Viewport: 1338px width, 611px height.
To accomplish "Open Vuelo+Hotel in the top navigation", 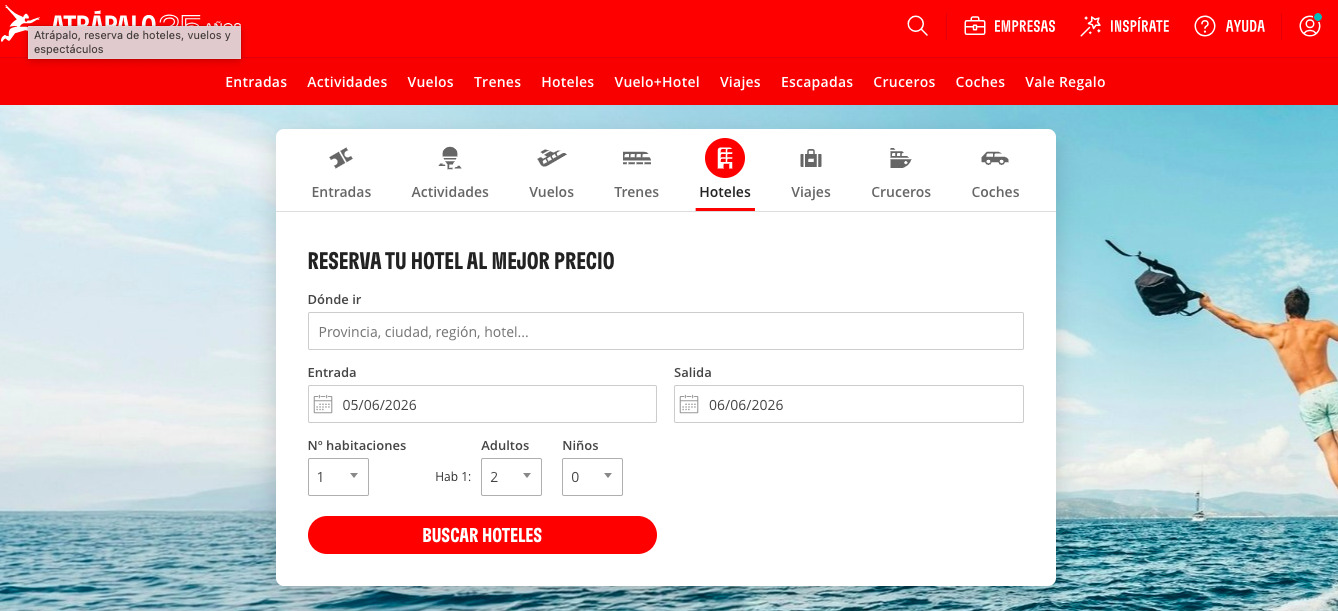I will coord(657,82).
